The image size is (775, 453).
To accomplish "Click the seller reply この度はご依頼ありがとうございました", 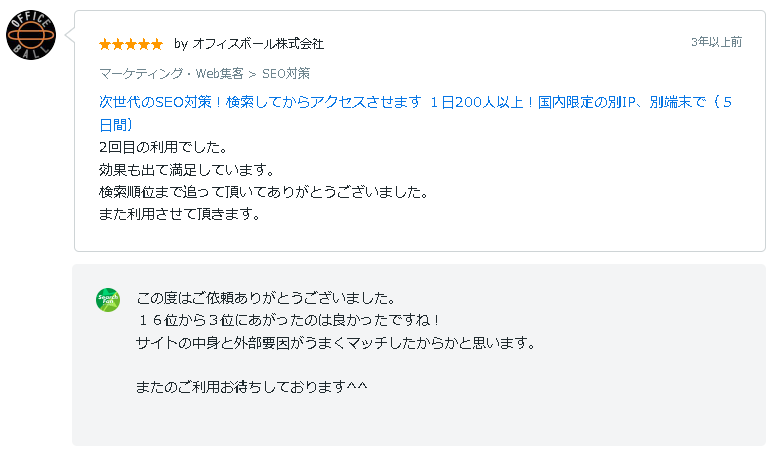I will pyautogui.click(x=266, y=298).
